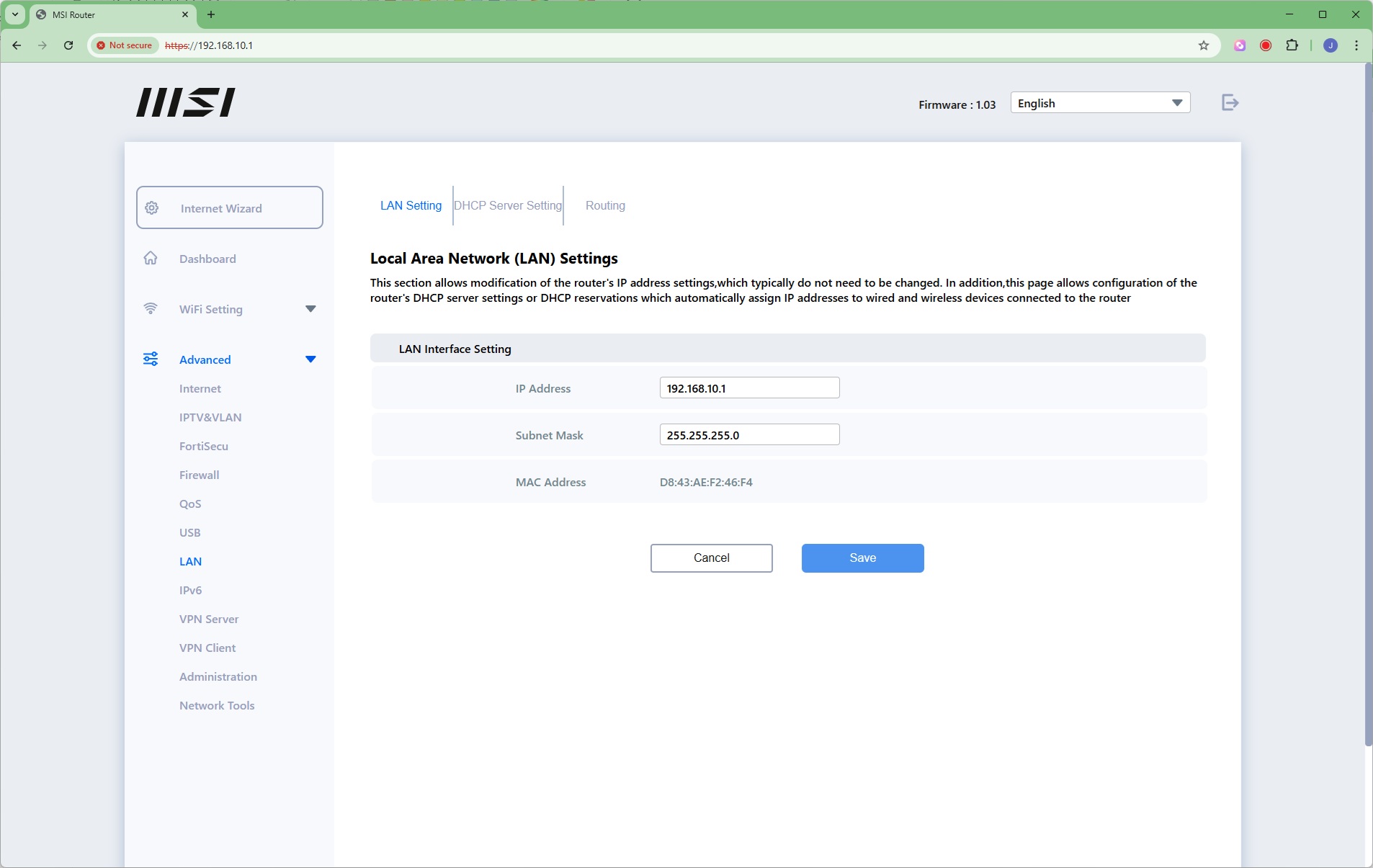
Task: Open the Internet Wizard
Action: click(230, 207)
